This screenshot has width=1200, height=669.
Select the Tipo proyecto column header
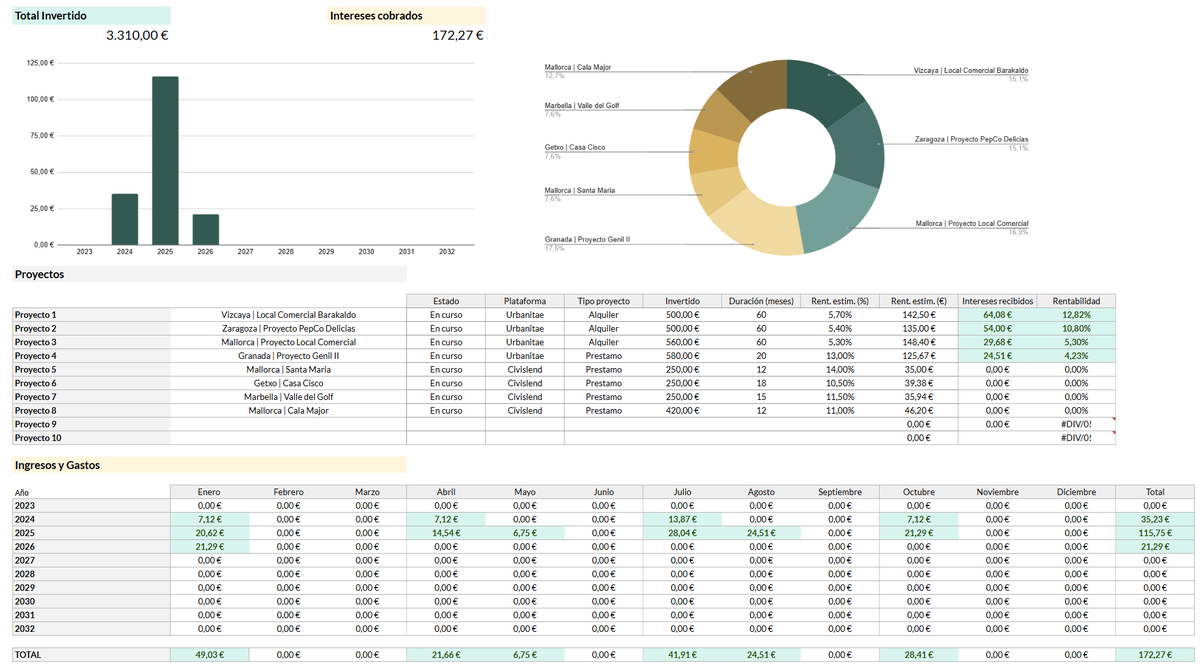tap(604, 301)
